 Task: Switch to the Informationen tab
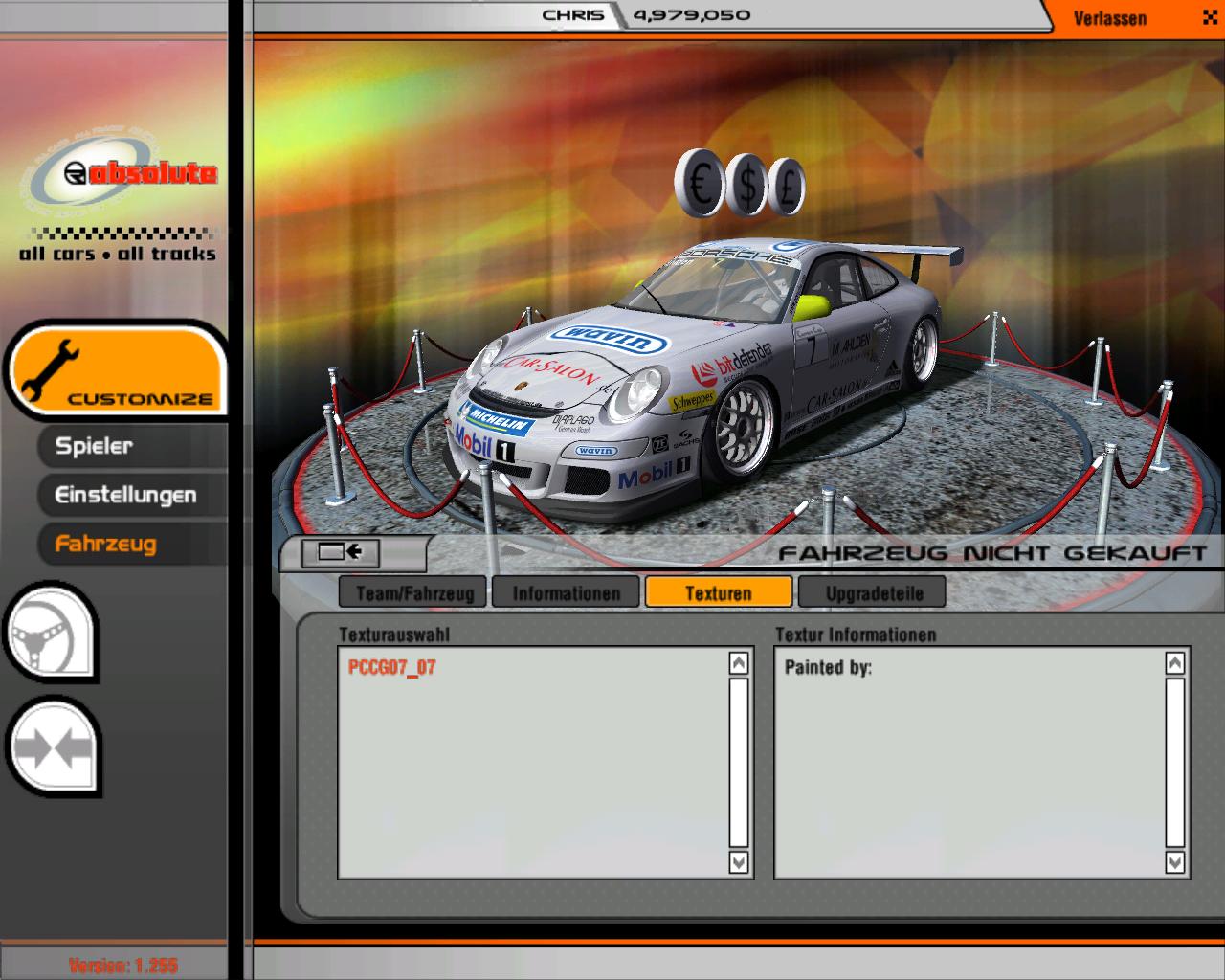[x=567, y=592]
